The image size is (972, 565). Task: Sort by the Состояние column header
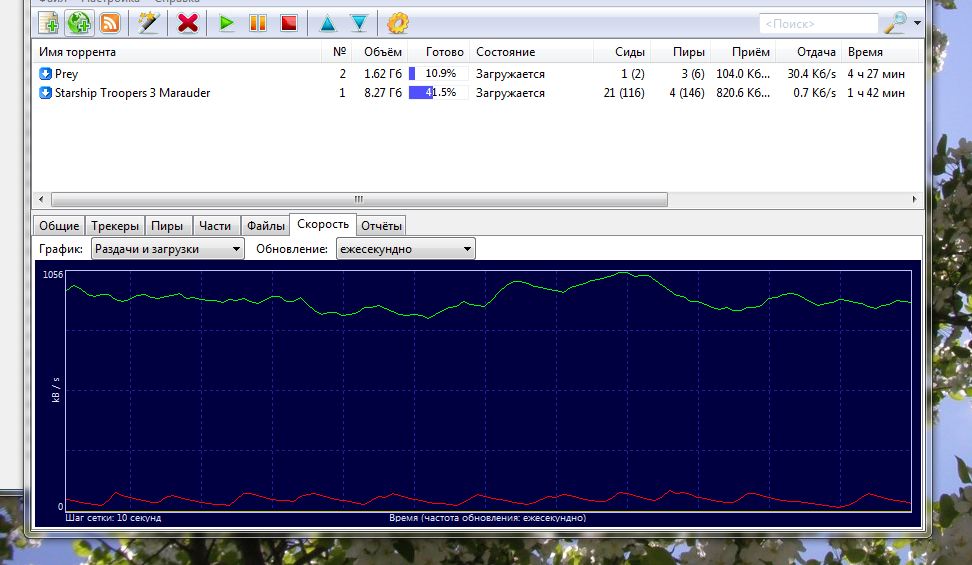(505, 52)
